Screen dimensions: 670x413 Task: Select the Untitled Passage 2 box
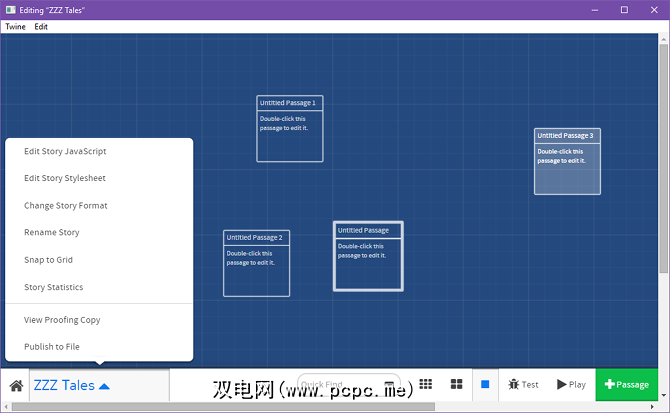pyautogui.click(x=256, y=263)
